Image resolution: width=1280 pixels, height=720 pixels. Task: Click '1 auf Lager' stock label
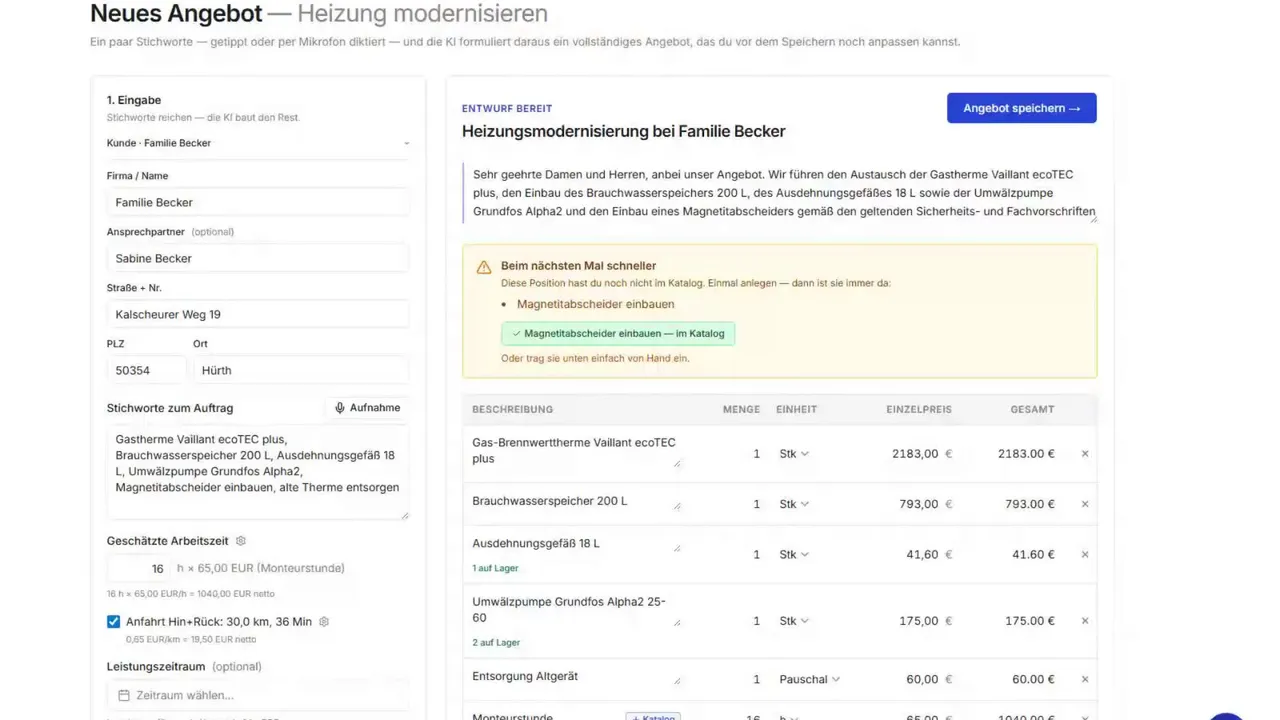pos(495,568)
